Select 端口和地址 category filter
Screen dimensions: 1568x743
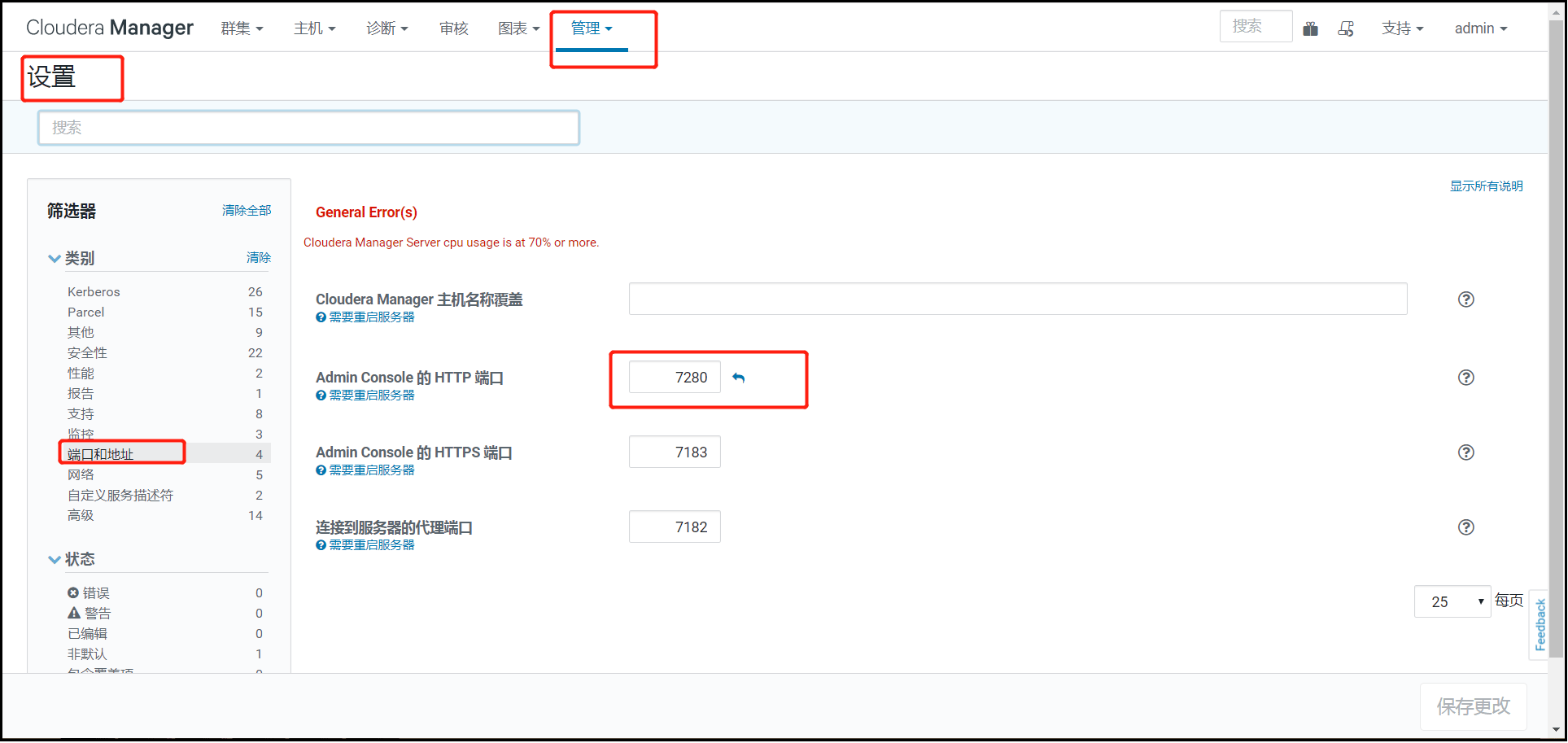(165, 454)
